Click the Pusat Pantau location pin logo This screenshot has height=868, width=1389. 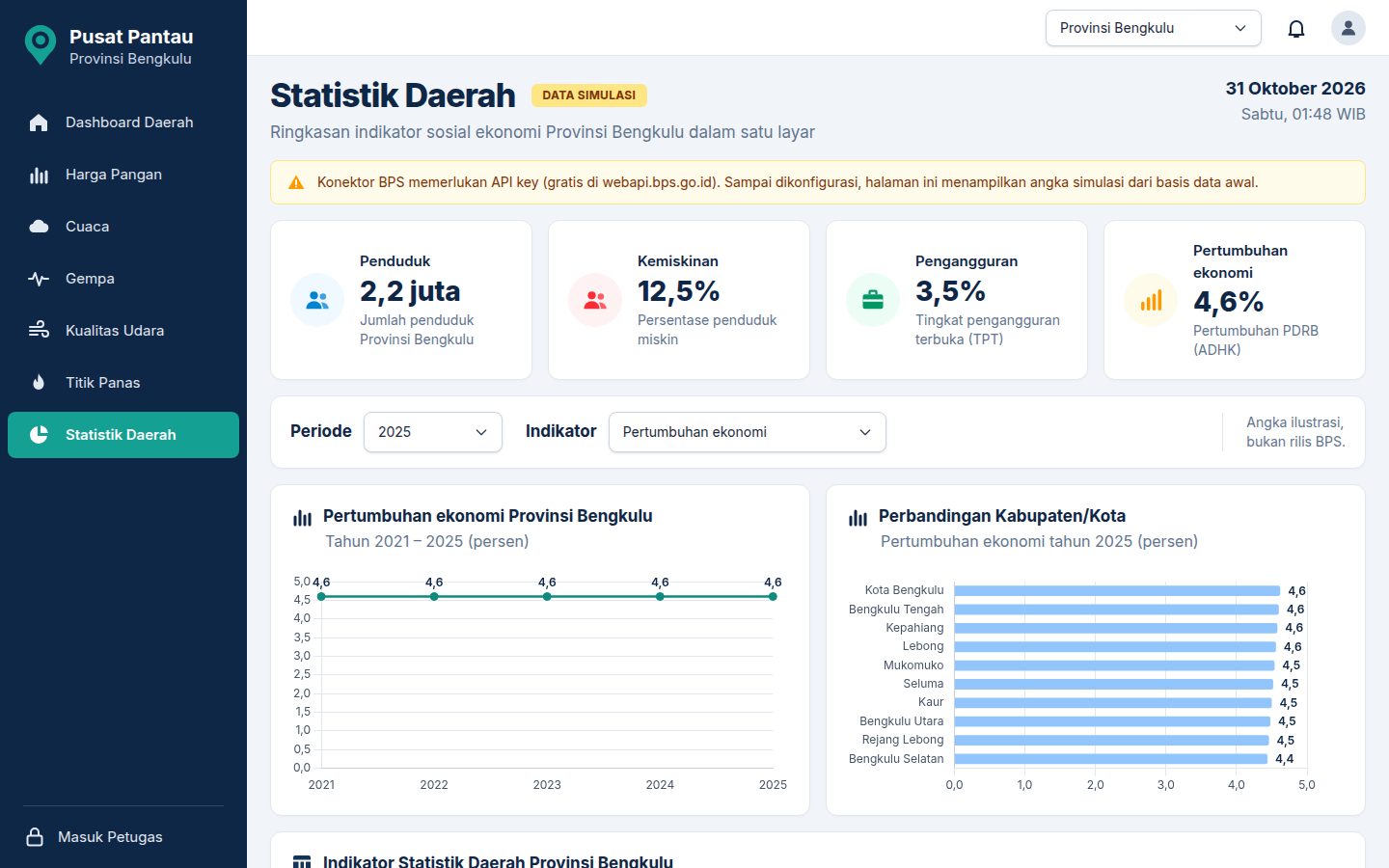click(40, 44)
